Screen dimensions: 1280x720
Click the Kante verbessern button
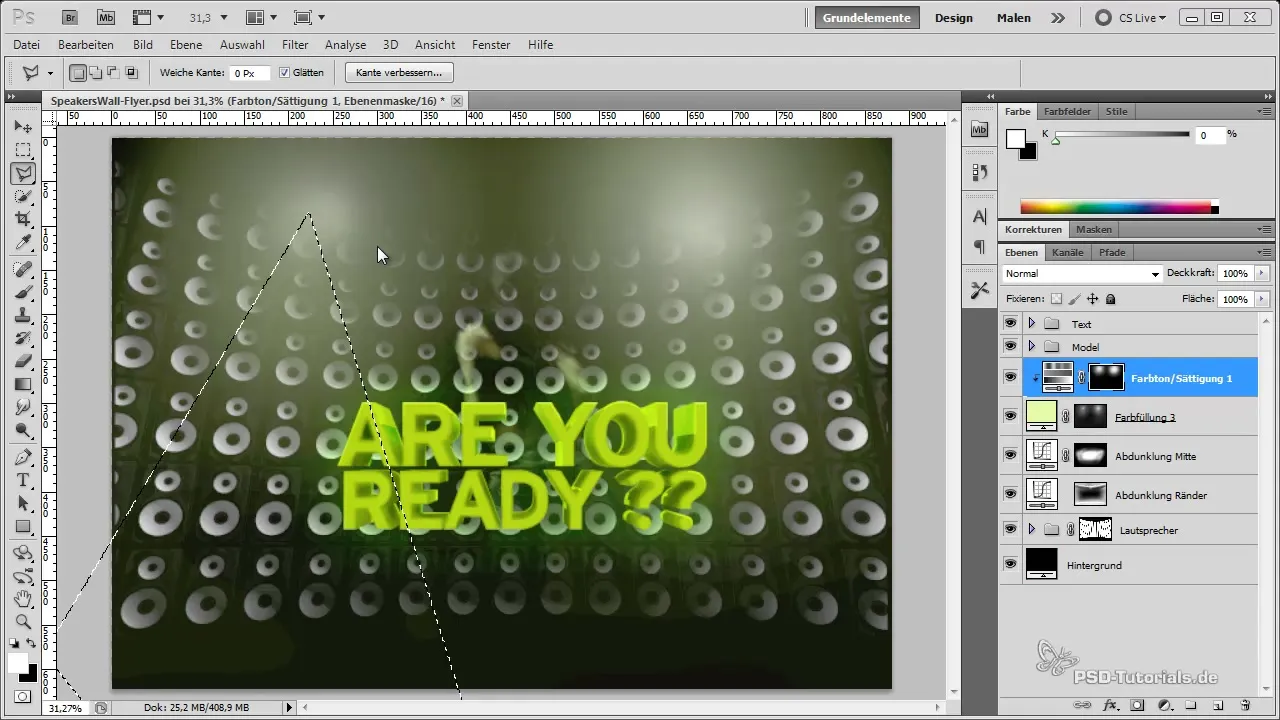coord(399,73)
